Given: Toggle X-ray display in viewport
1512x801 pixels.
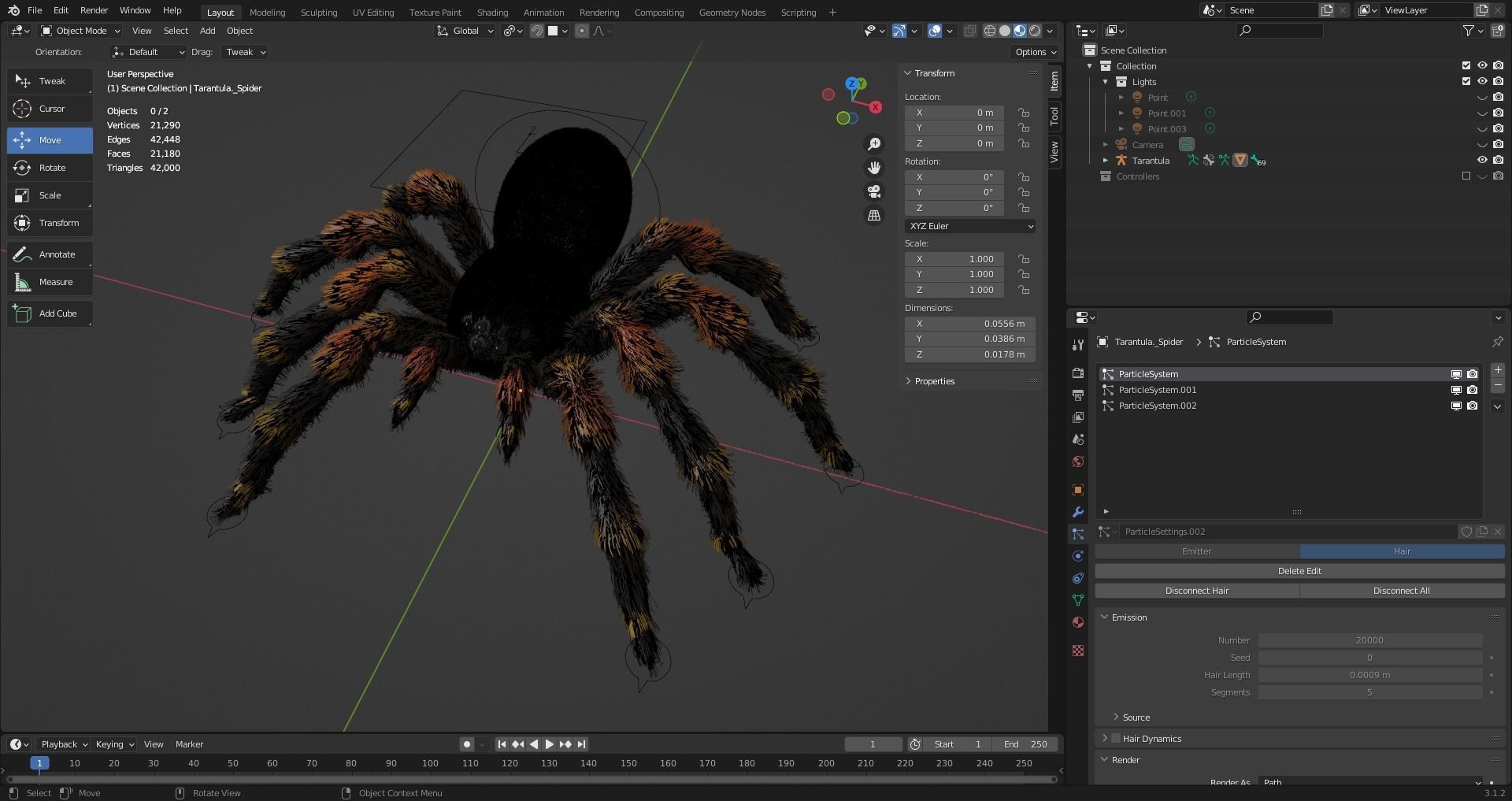Looking at the screenshot, I should (969, 31).
